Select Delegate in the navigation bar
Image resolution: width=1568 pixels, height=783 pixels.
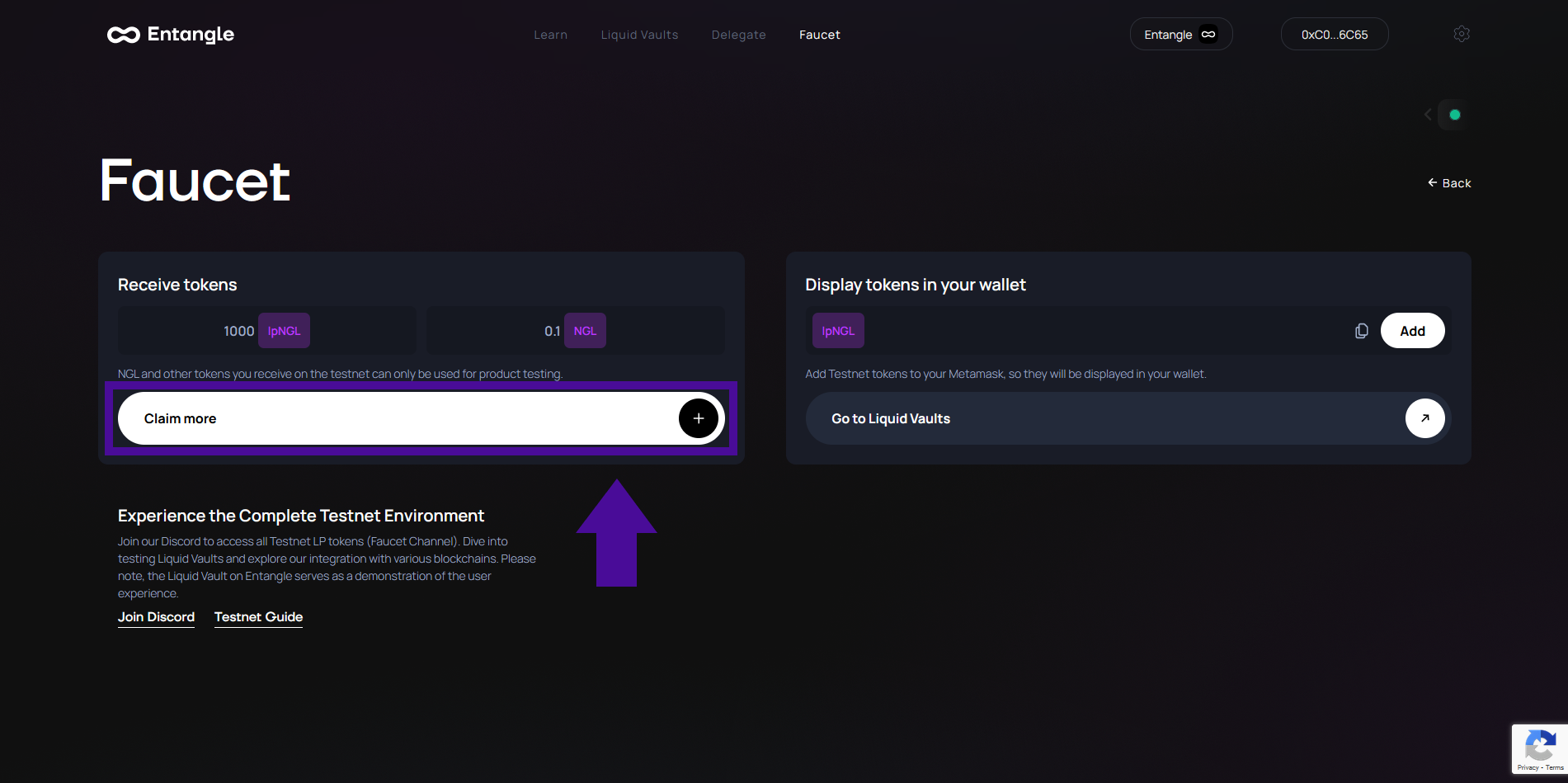[x=738, y=35]
